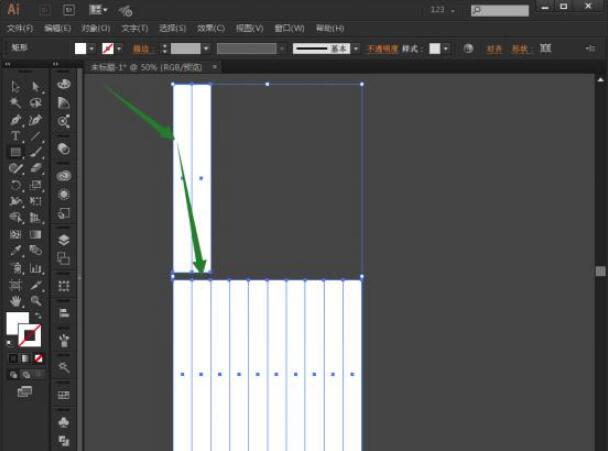Set paint mode to None
This screenshot has height=451, width=608.
coord(38,358)
